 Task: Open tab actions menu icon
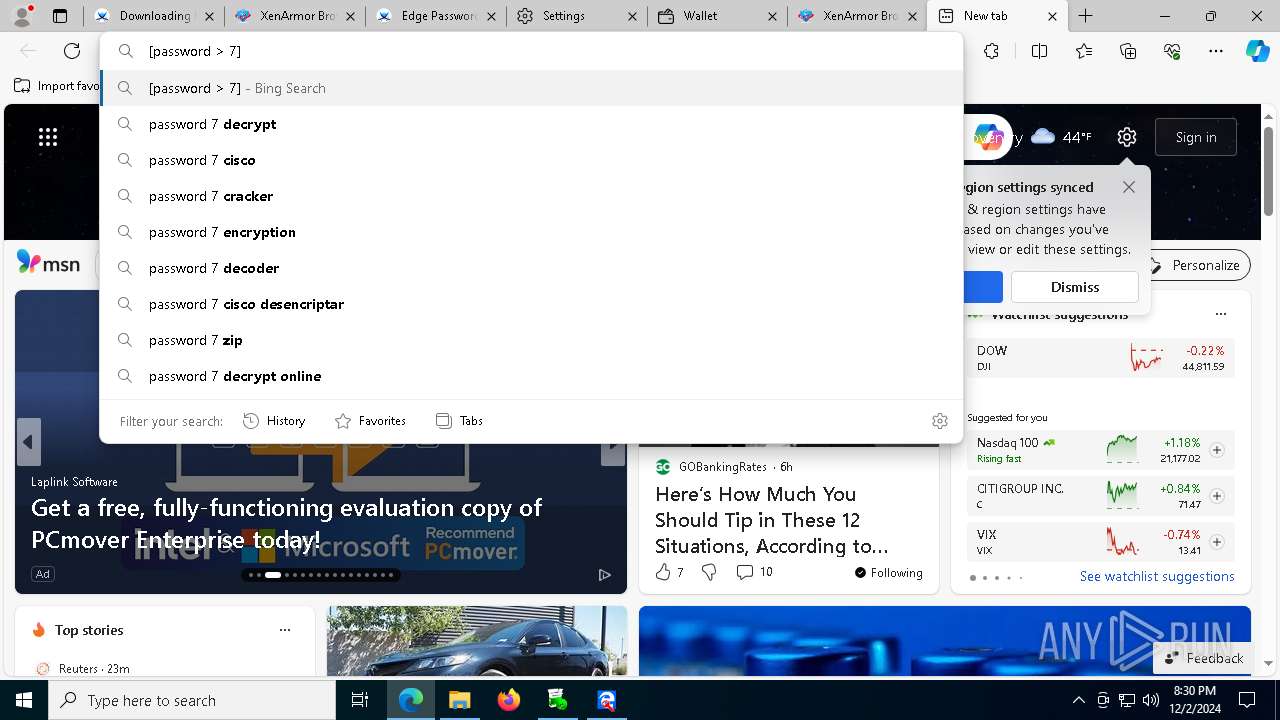coord(60,16)
